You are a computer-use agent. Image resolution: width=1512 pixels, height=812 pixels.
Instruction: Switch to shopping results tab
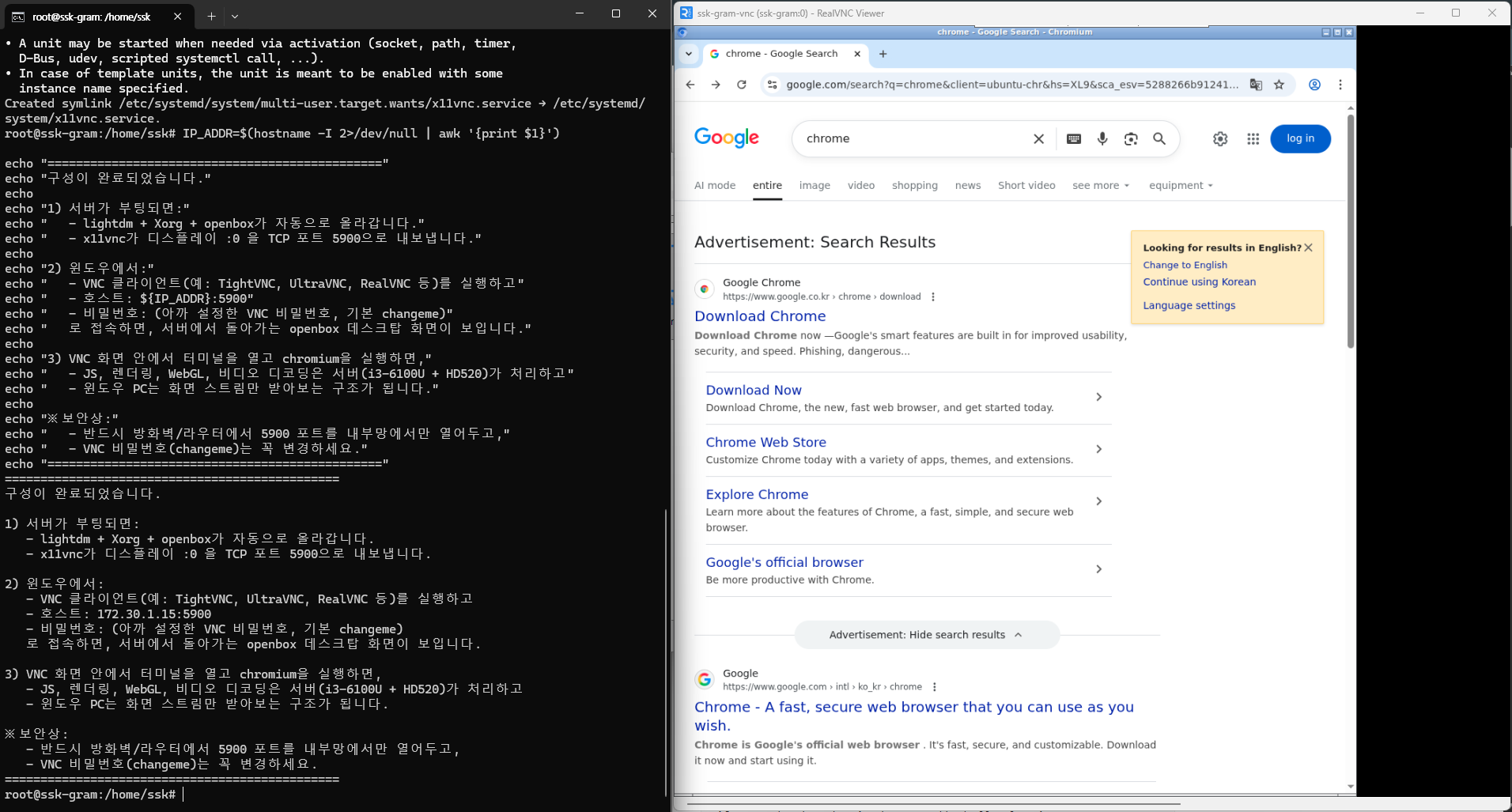pyautogui.click(x=915, y=186)
